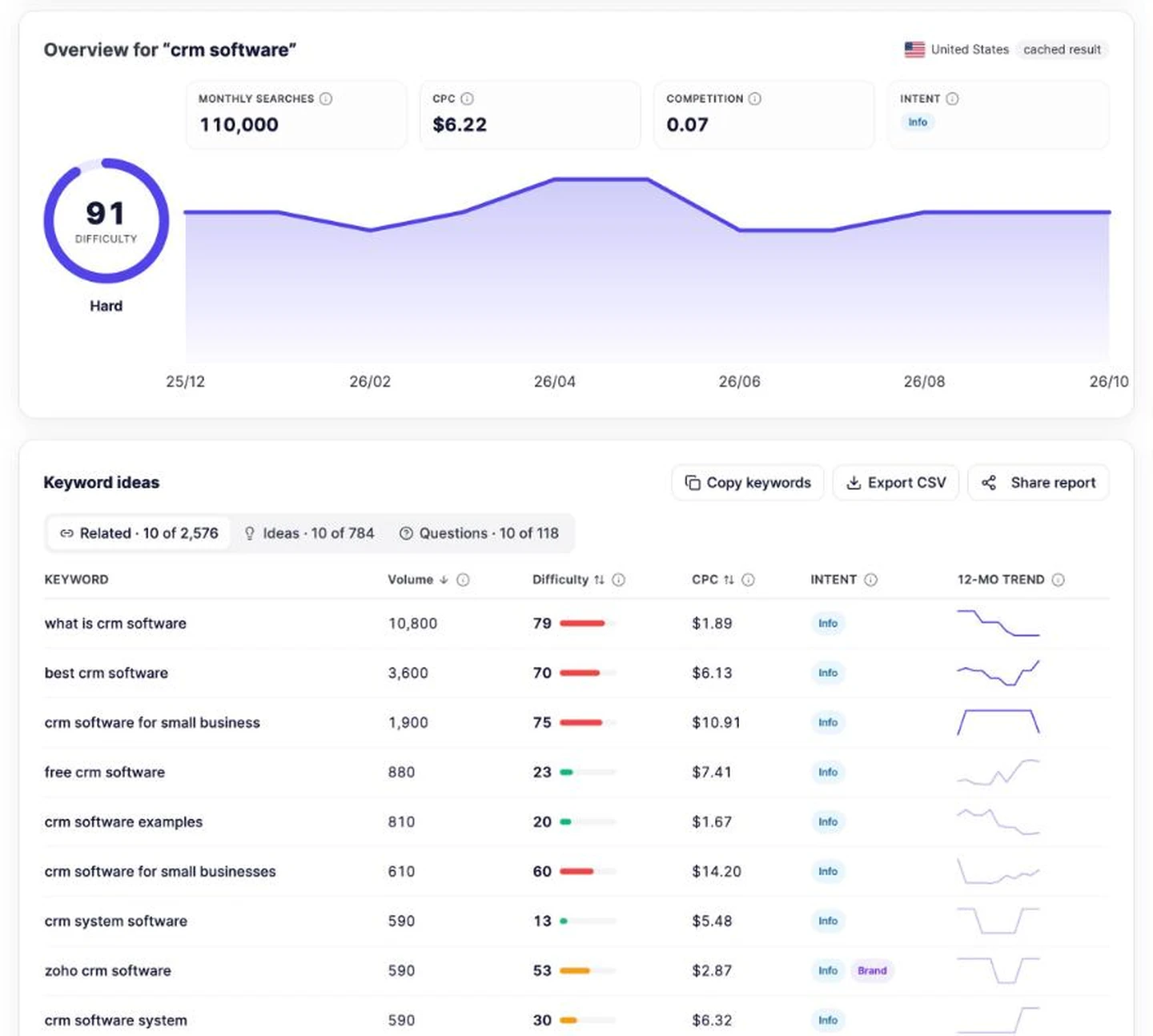Switch to the Questions tab
The width and height of the screenshot is (1153, 1036).
pyautogui.click(x=480, y=533)
